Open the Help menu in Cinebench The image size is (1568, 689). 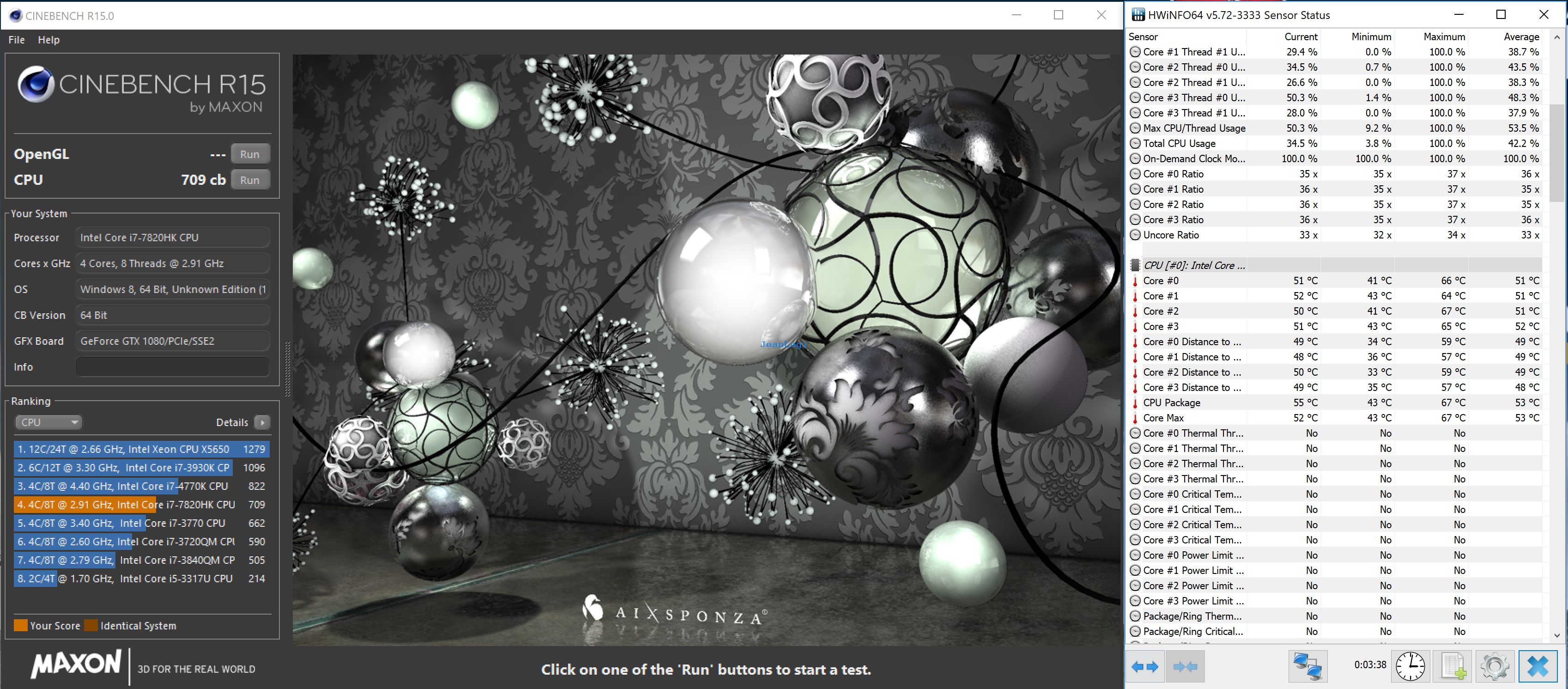(x=48, y=40)
